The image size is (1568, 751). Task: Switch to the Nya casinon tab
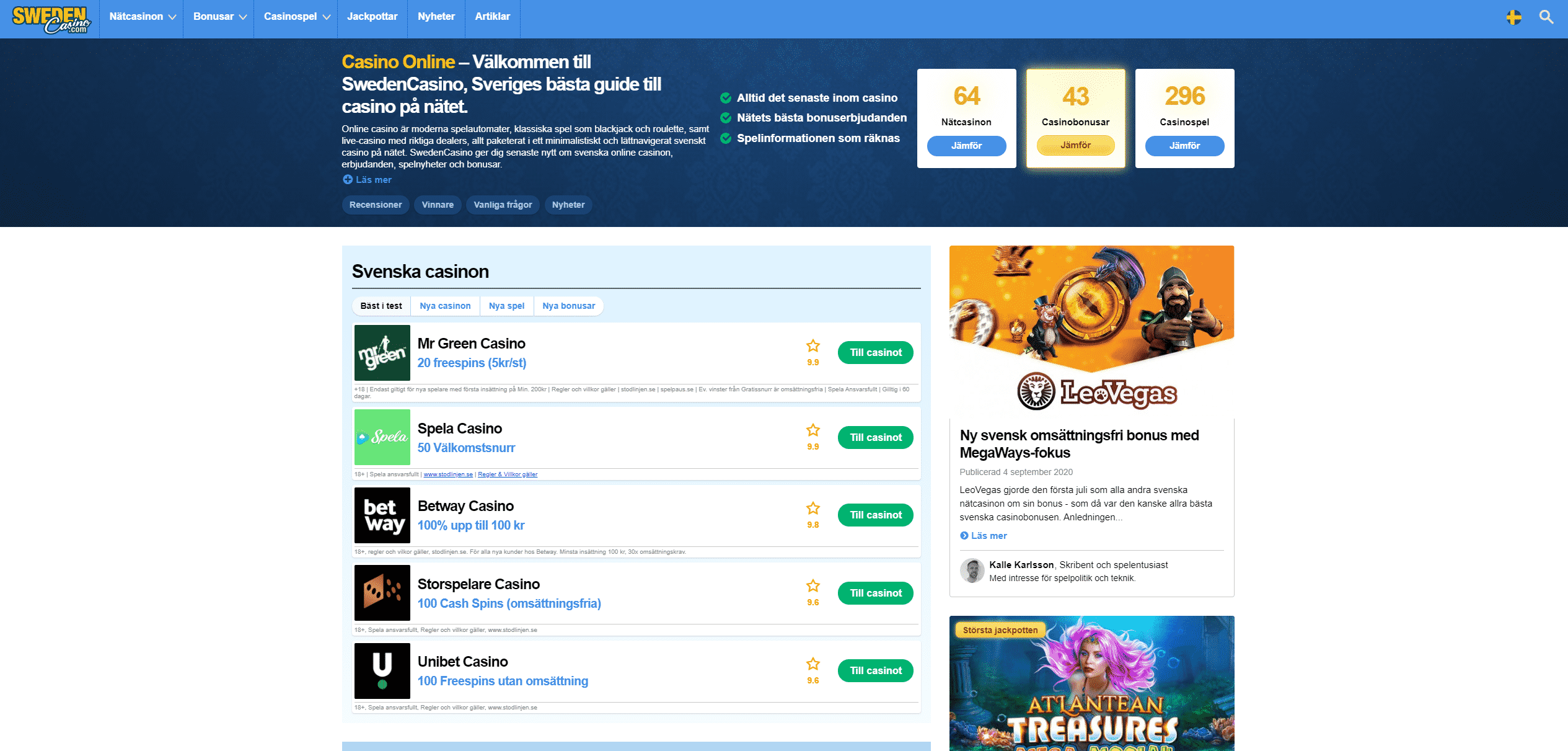[445, 306]
